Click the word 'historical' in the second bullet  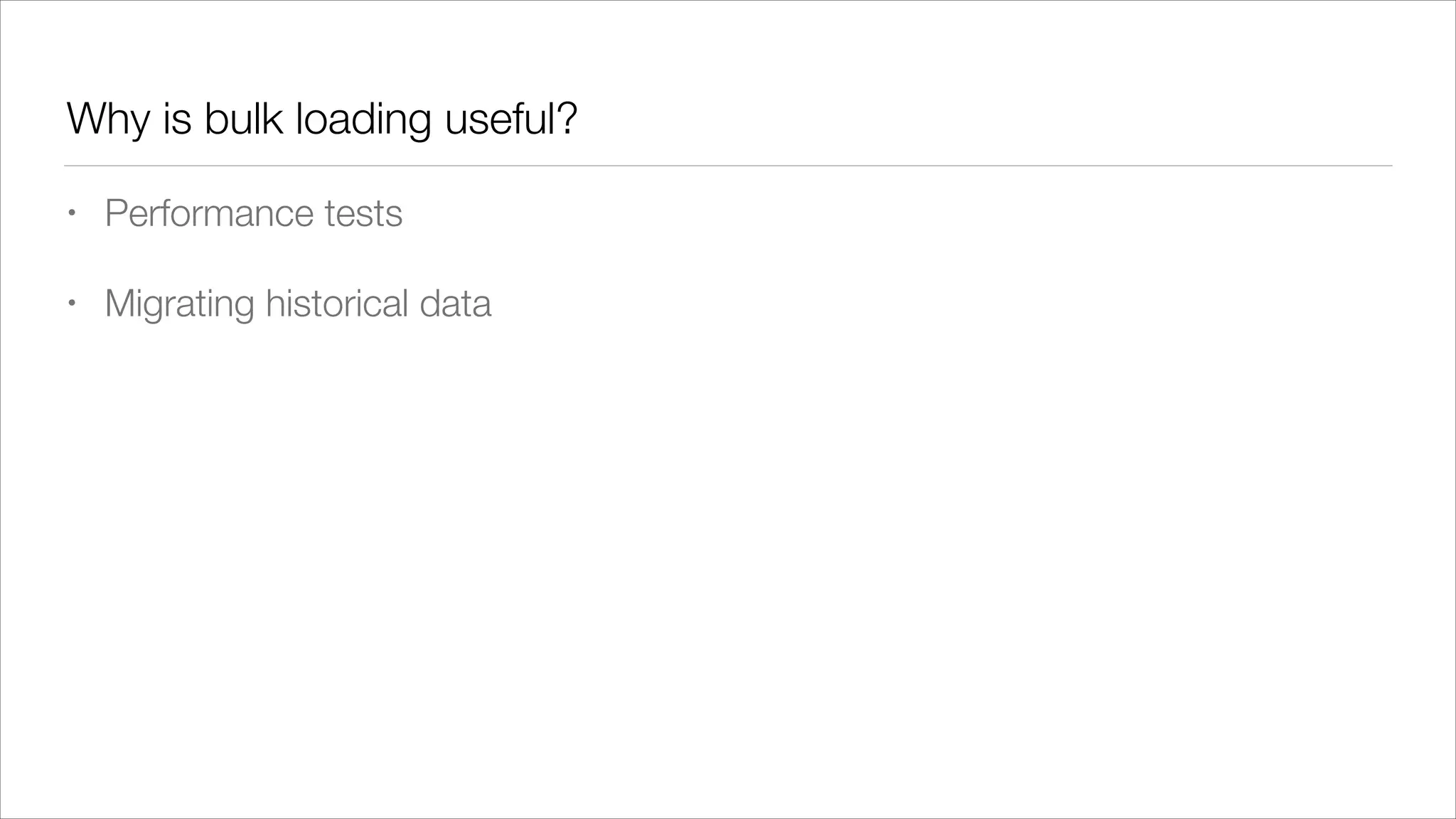(x=337, y=304)
